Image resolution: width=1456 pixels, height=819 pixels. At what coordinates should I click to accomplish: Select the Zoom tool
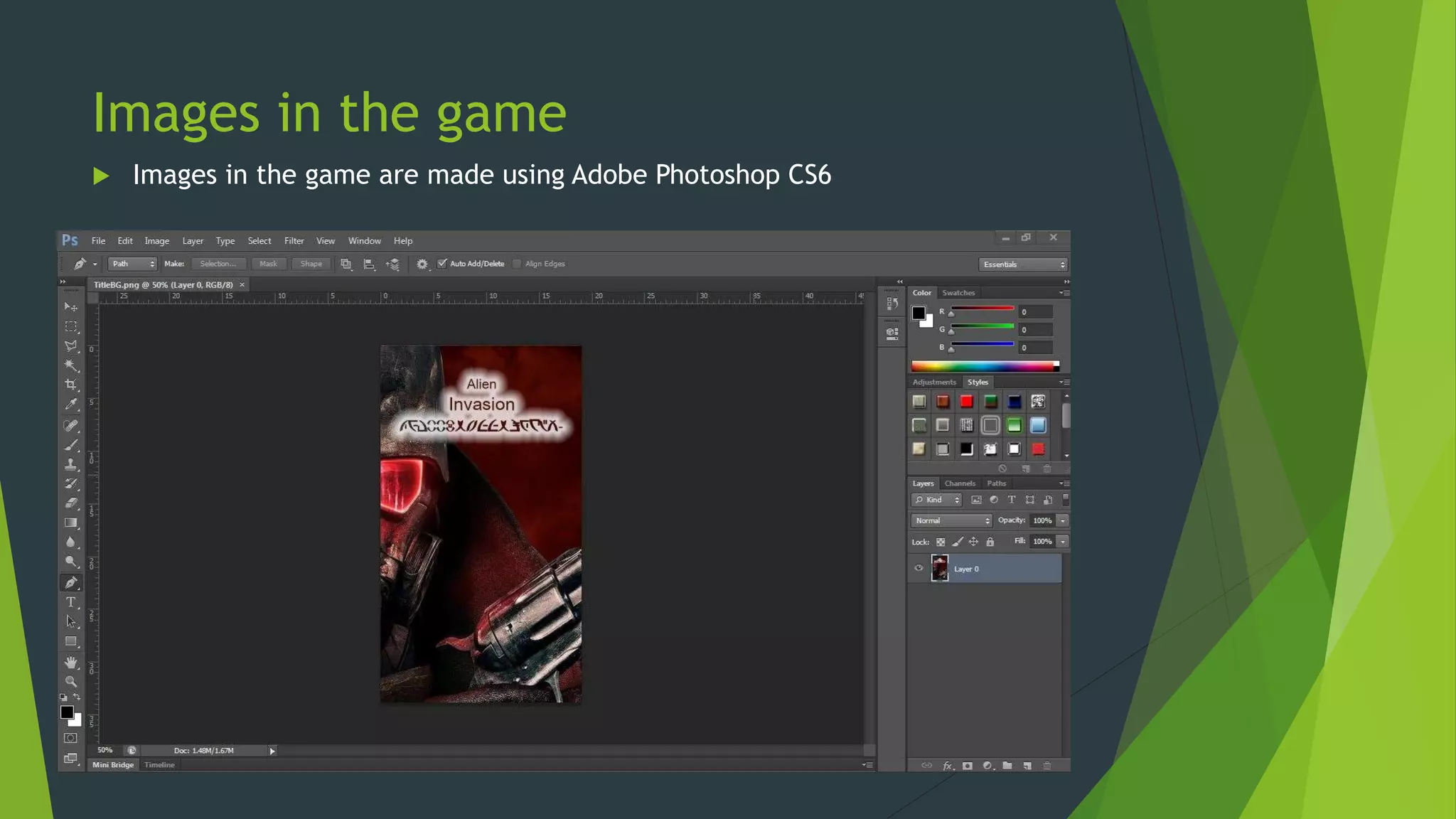pos(71,681)
